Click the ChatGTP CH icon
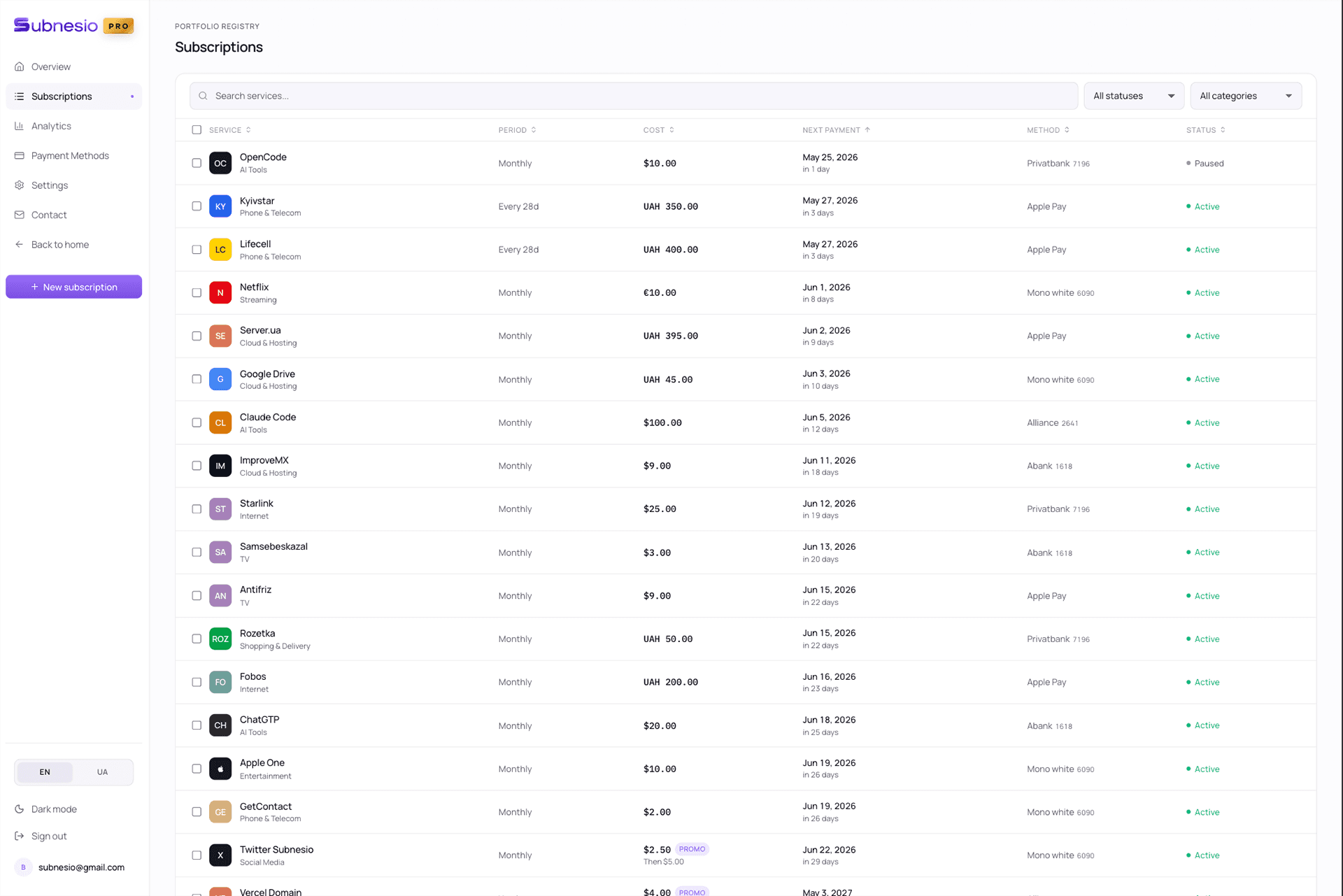Viewport: 1343px width, 896px height. 220,725
